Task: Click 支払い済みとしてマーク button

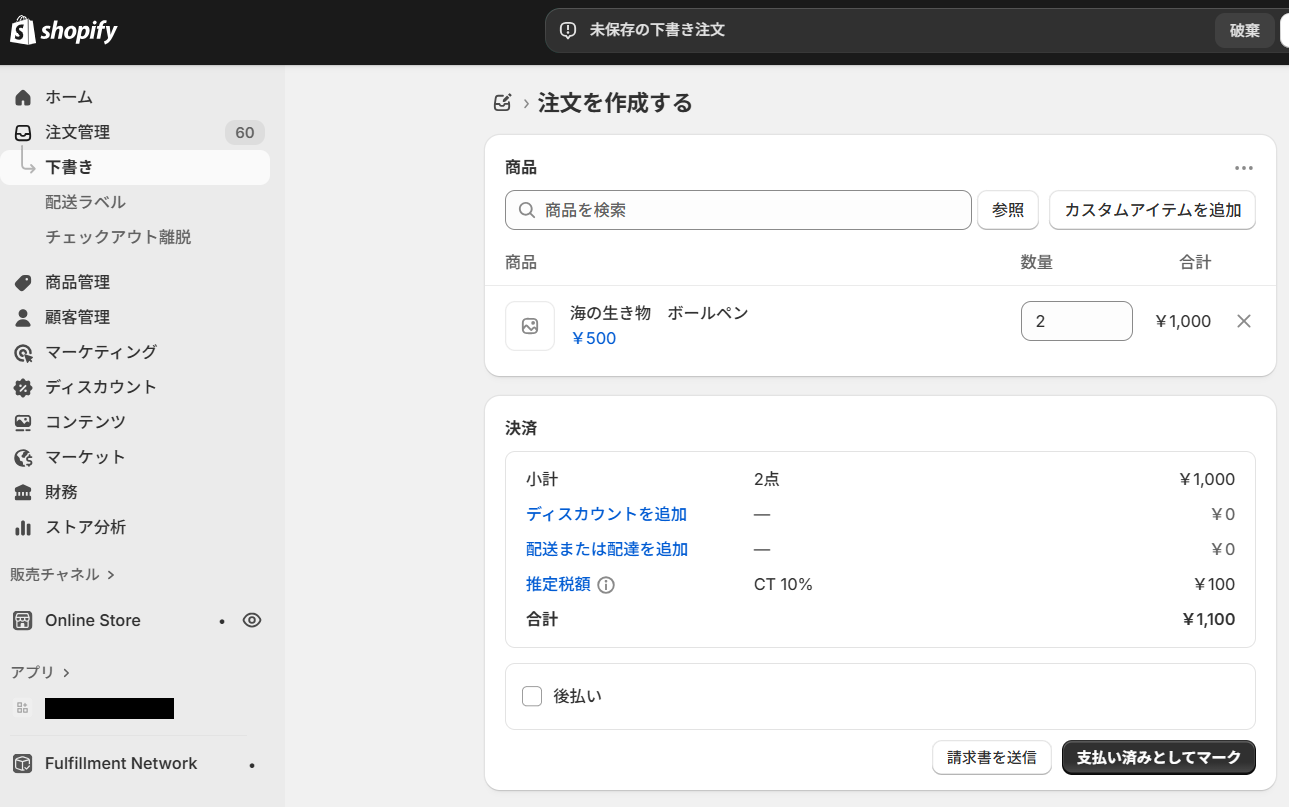Action: click(1158, 757)
